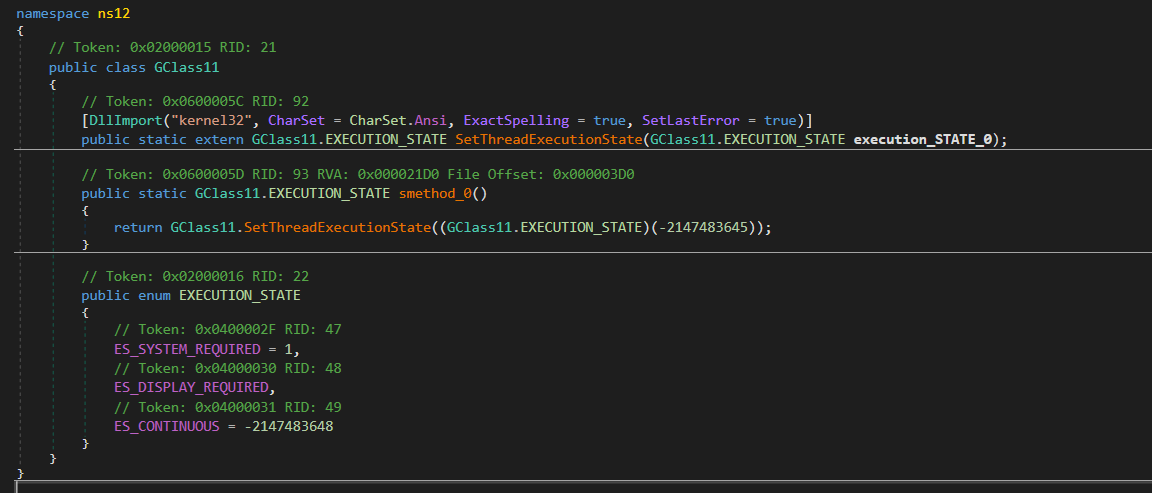Viewport: 1152px width, 493px height.
Task: Click the RVA 0x000021D0 token comment
Action: pyautogui.click(x=357, y=174)
